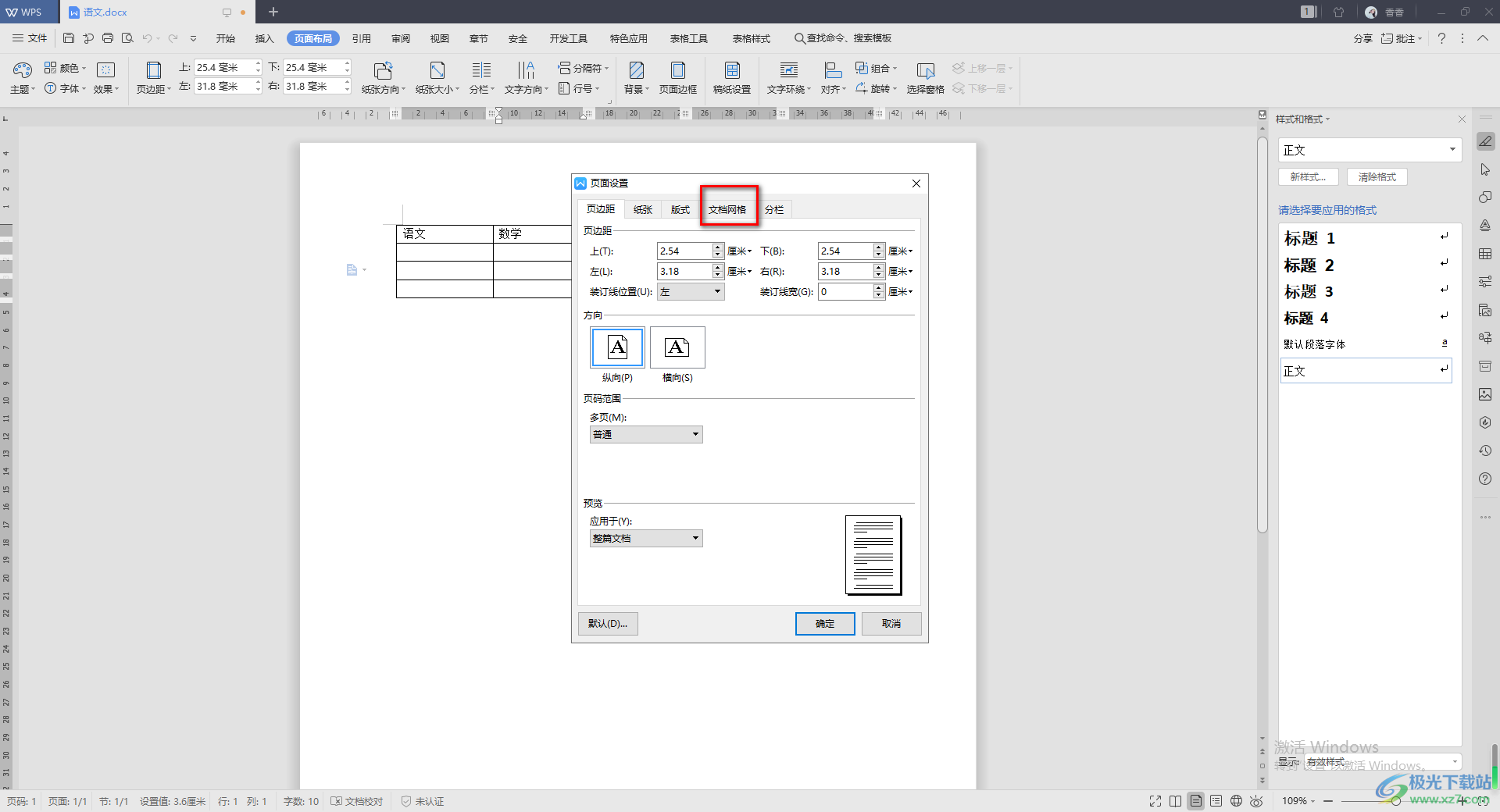Toggle the reading layout icon in status bar

[x=1176, y=801]
